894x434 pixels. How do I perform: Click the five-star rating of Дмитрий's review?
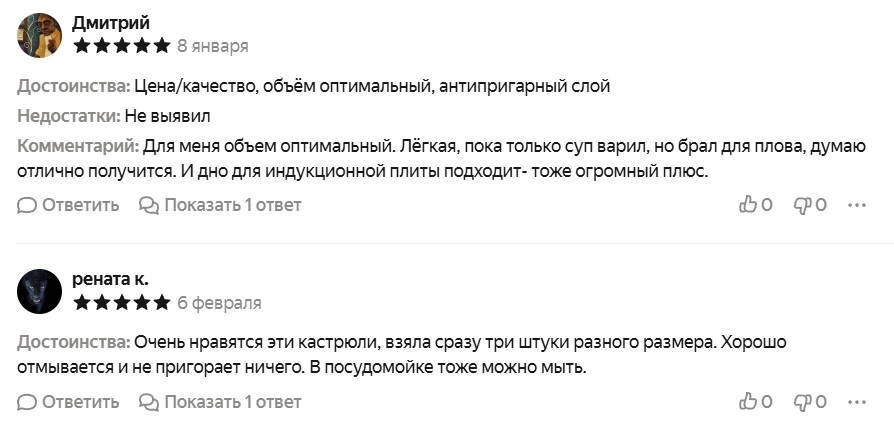tap(121, 46)
